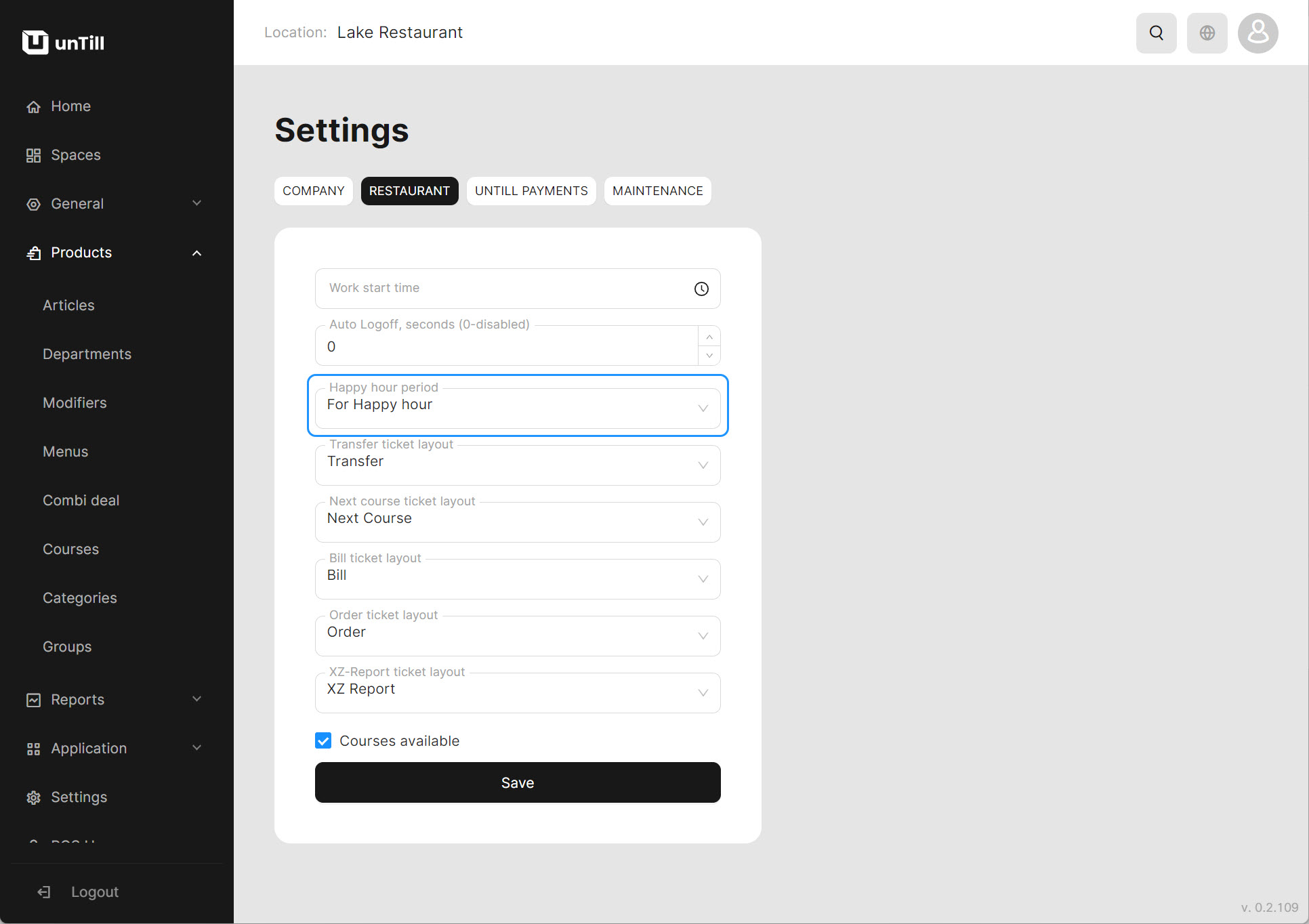This screenshot has height=924, width=1309.
Task: Open the Bill ticket layout dropdown
Action: (x=517, y=579)
